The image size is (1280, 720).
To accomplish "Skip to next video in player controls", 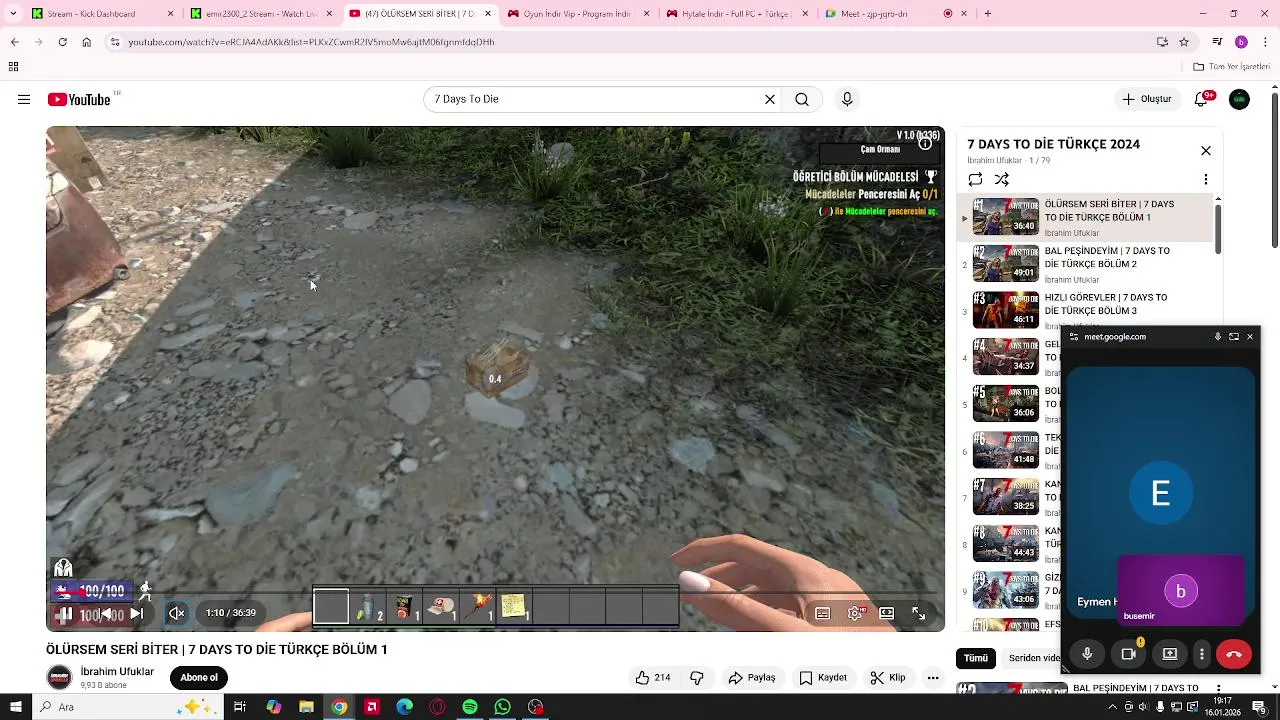I will pos(136,614).
